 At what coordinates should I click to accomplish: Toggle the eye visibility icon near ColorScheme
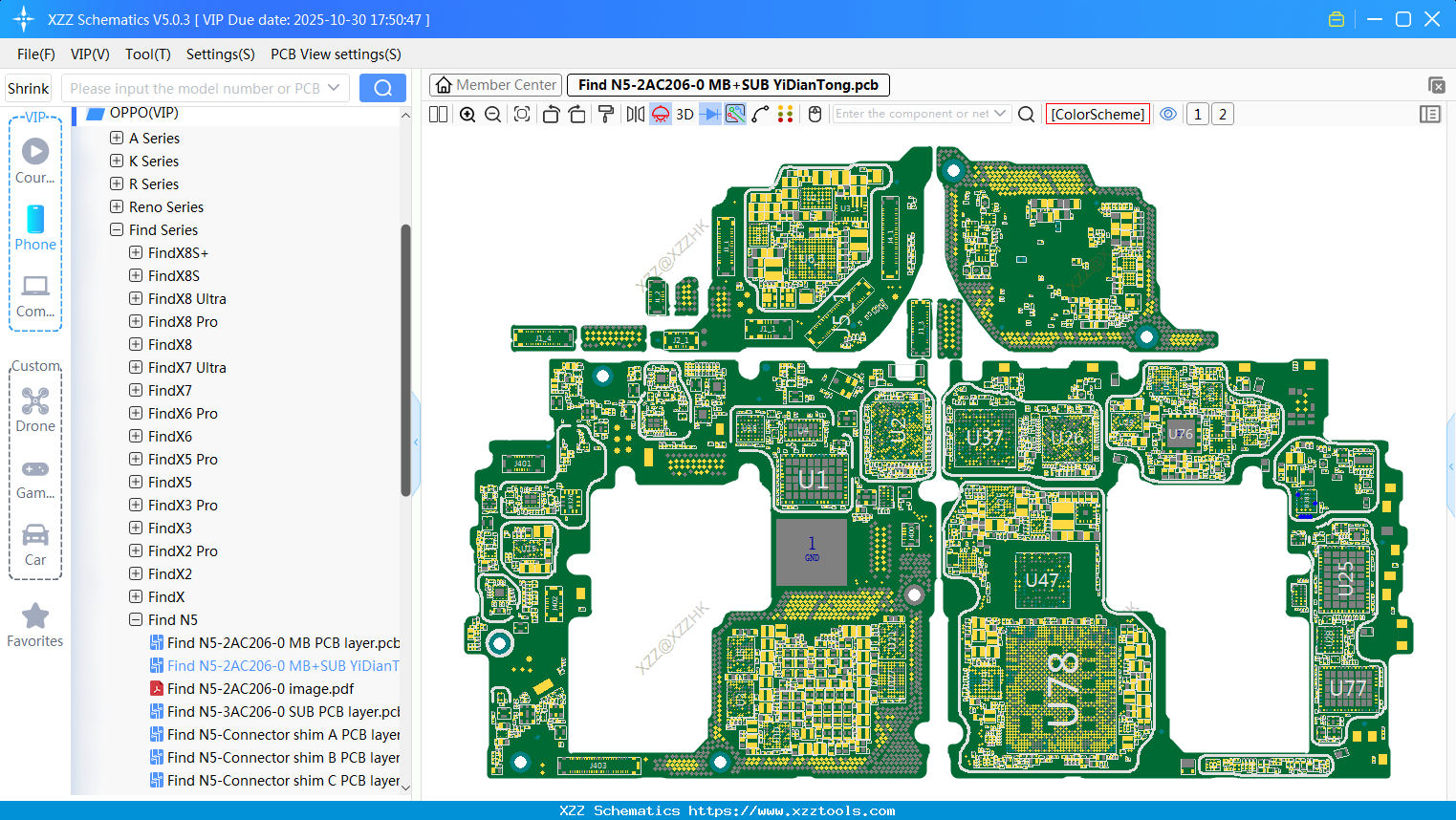pos(1168,114)
